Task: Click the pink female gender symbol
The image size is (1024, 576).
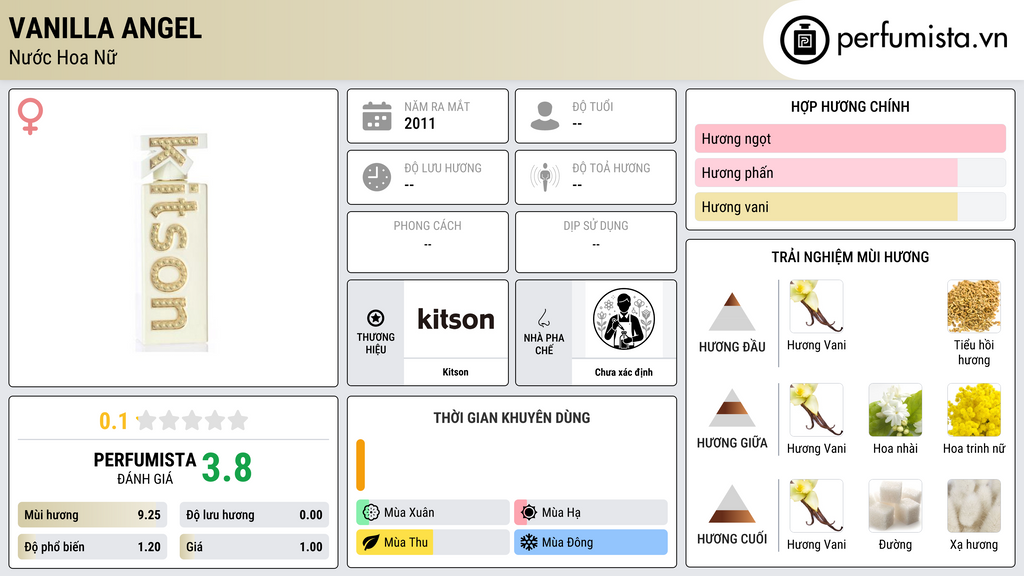Action: (x=30, y=116)
